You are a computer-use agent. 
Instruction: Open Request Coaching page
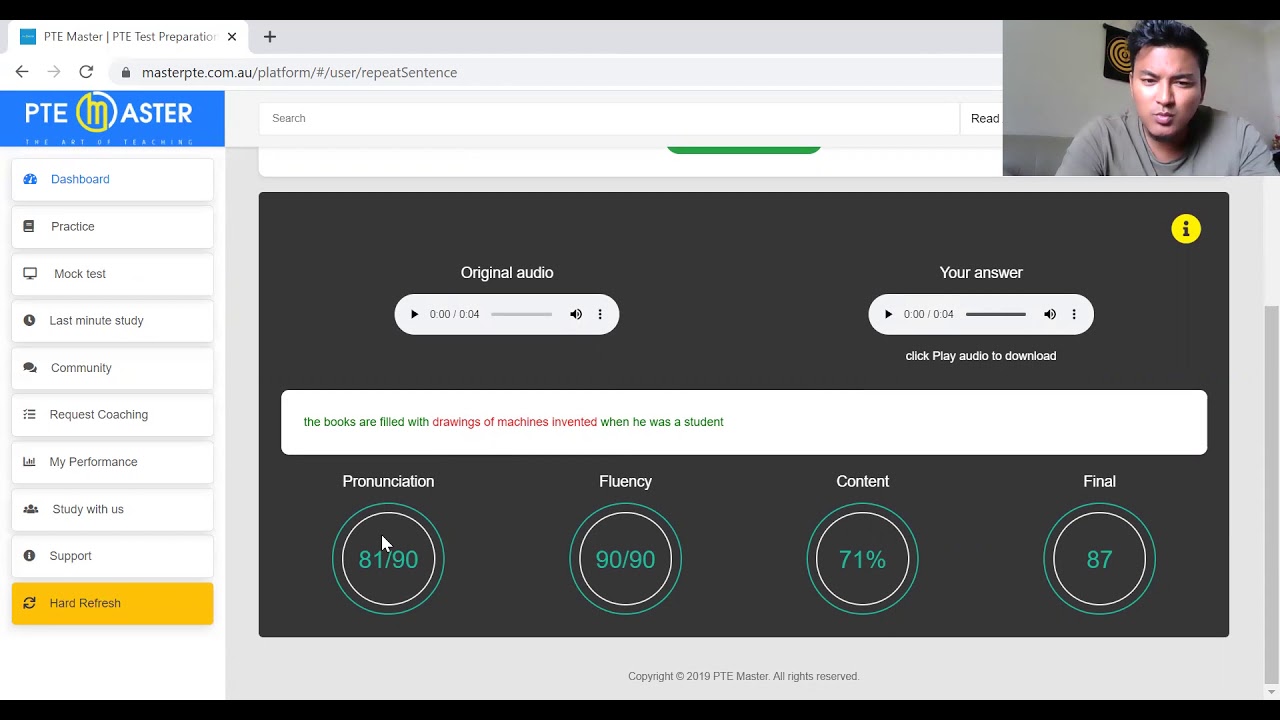tap(112, 415)
